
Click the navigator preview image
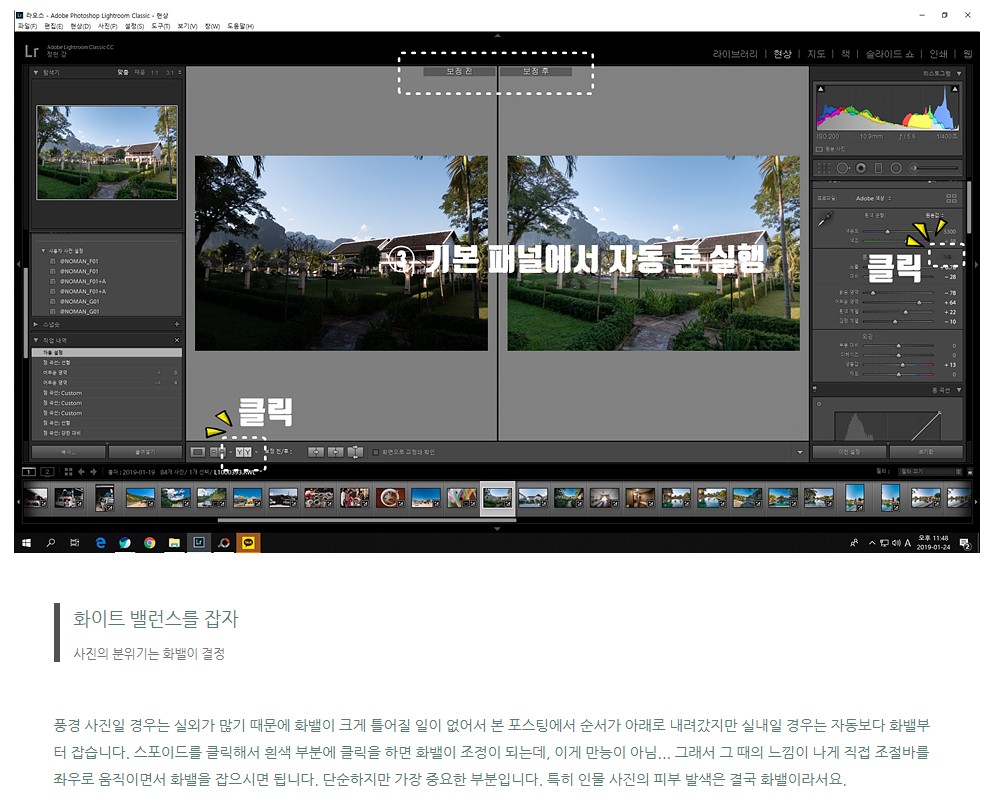[107, 152]
